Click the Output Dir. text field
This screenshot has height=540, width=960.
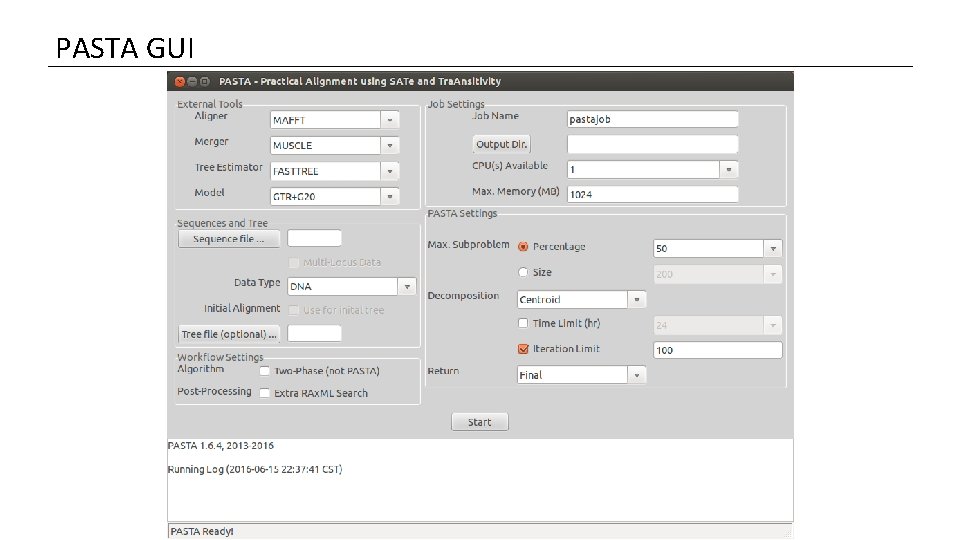coord(653,144)
